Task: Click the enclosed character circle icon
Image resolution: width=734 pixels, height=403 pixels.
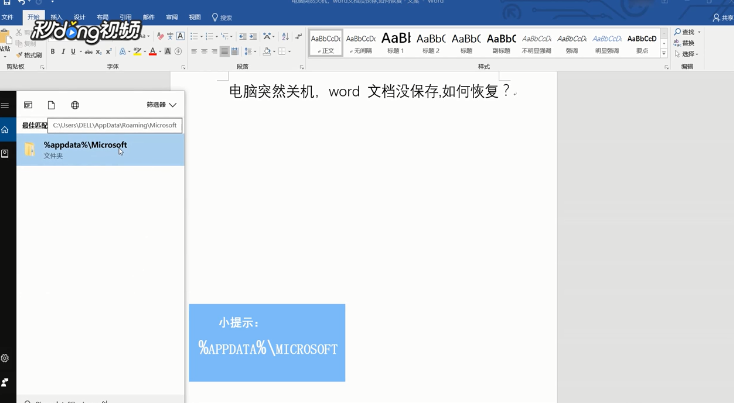Action: pyautogui.click(x=178, y=51)
